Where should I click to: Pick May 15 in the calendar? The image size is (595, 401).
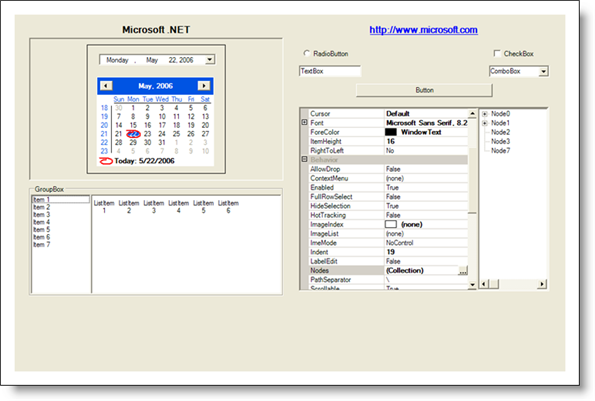pos(133,125)
